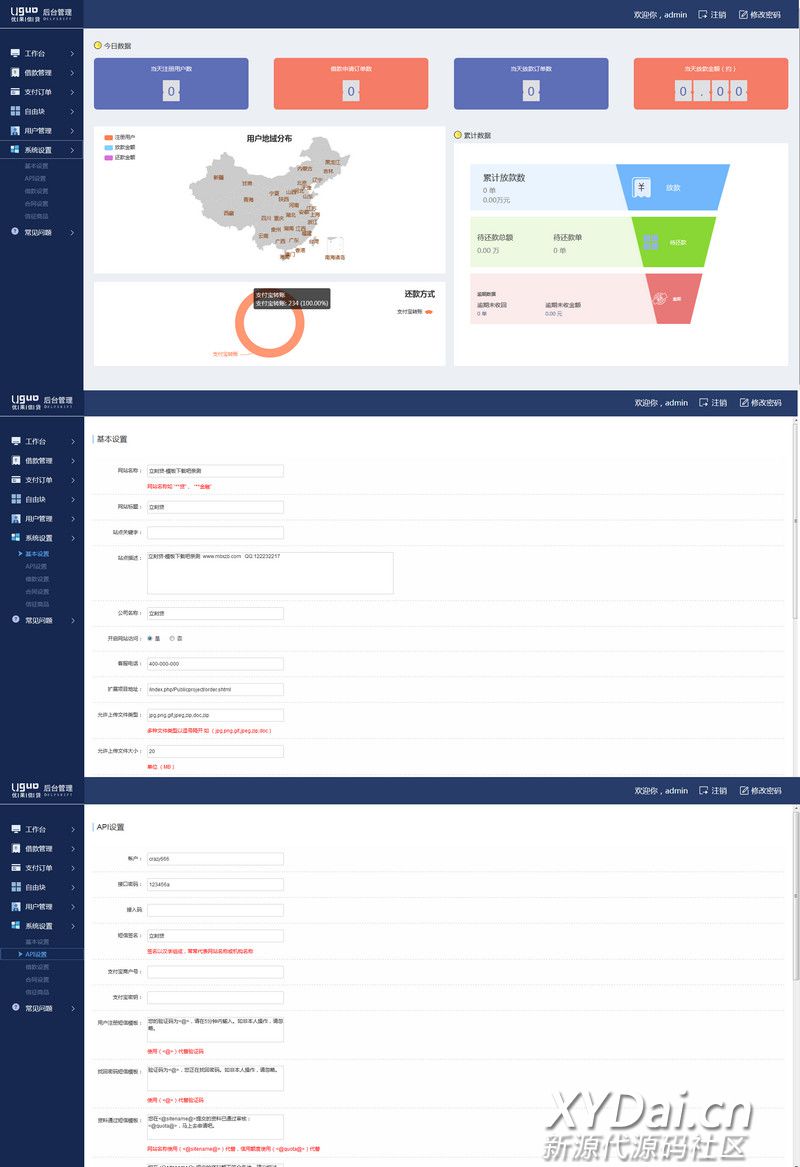Click the 注销 logout icon in top header
The width and height of the screenshot is (800, 1167).
pos(703,15)
